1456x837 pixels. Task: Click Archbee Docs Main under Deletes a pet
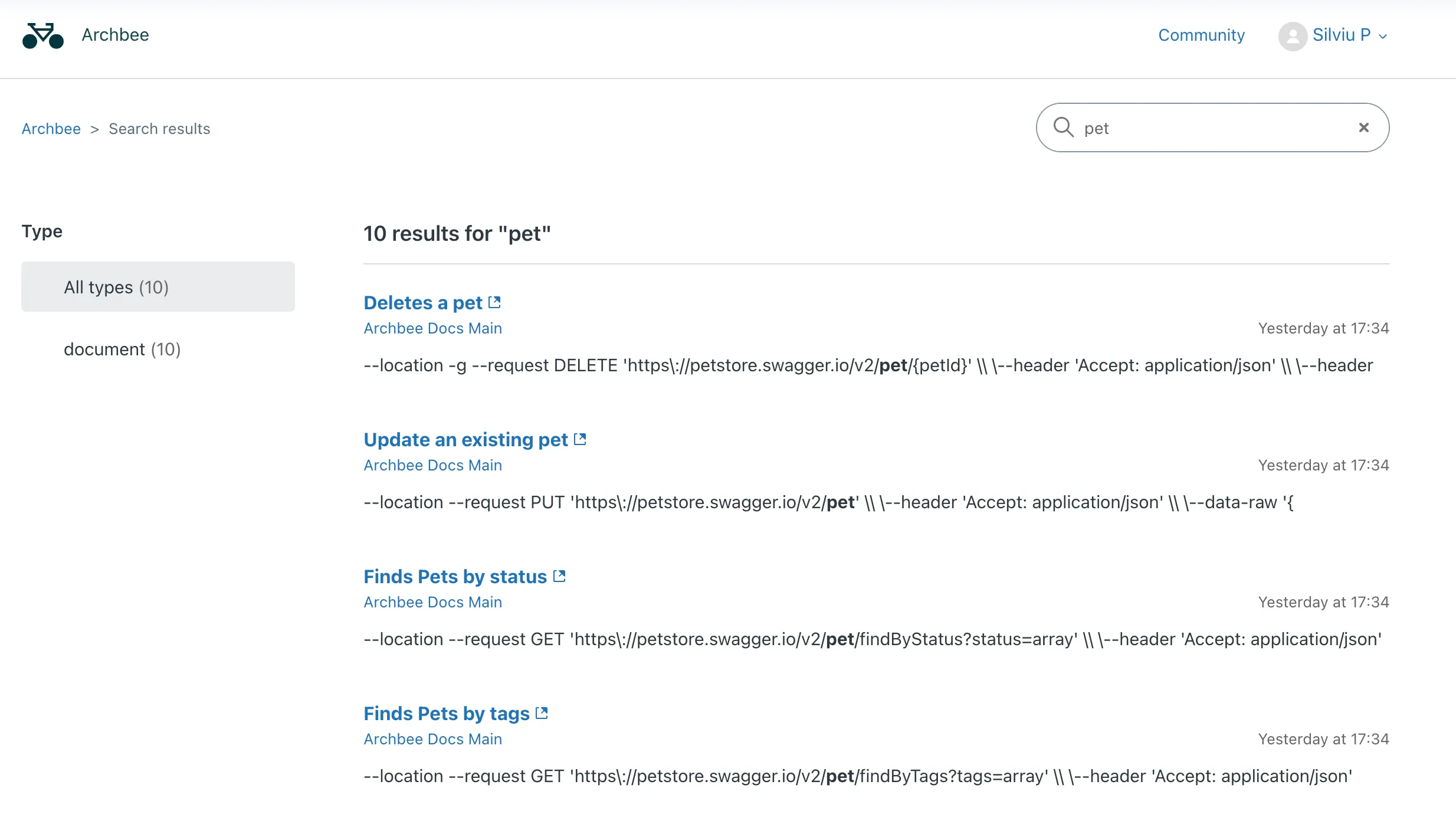pyautogui.click(x=433, y=328)
